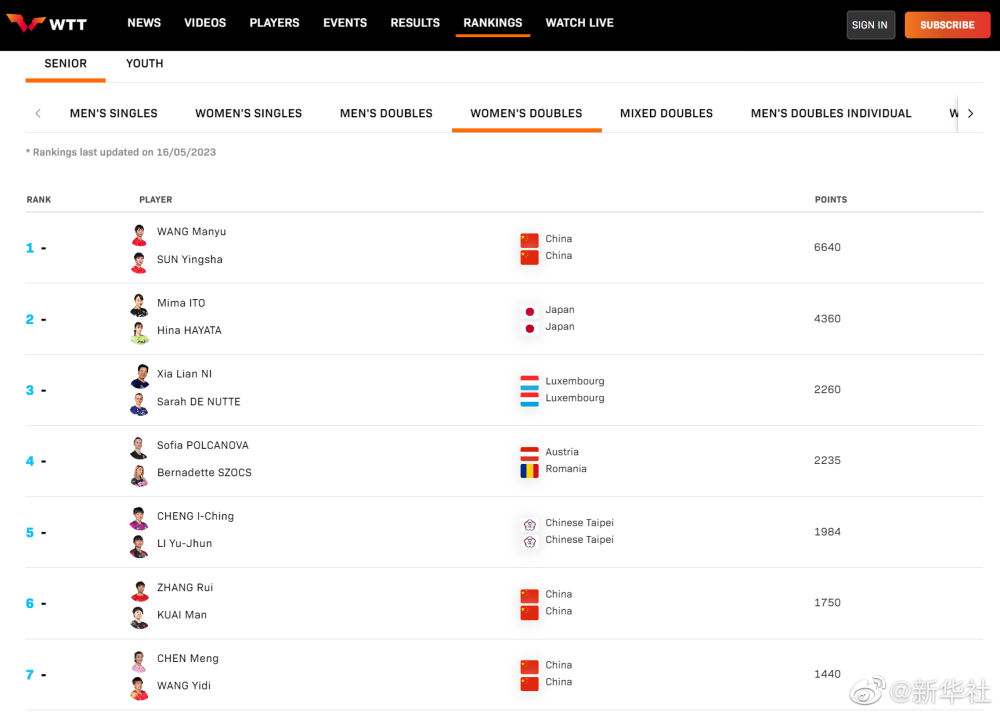The image size is (1000, 716).
Task: Click the China flag beside ZHANG Rui
Action: (529, 596)
